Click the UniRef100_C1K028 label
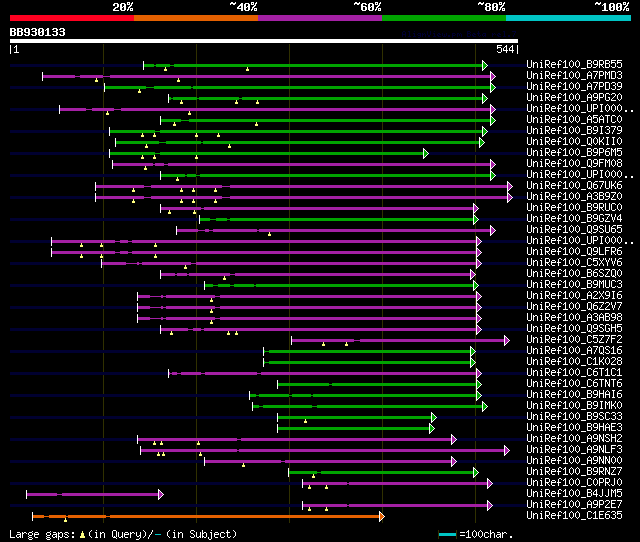This screenshot has width=640, height=542. click(574, 362)
